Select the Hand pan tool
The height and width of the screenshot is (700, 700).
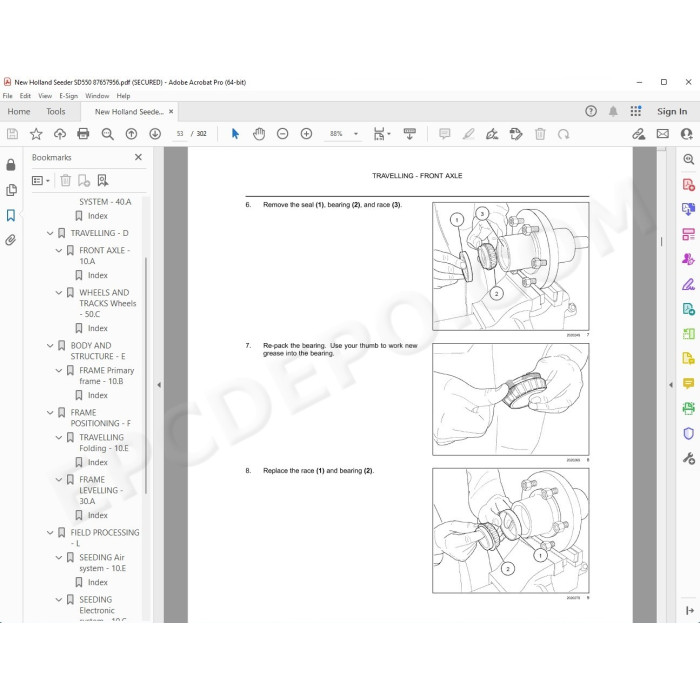(x=259, y=134)
